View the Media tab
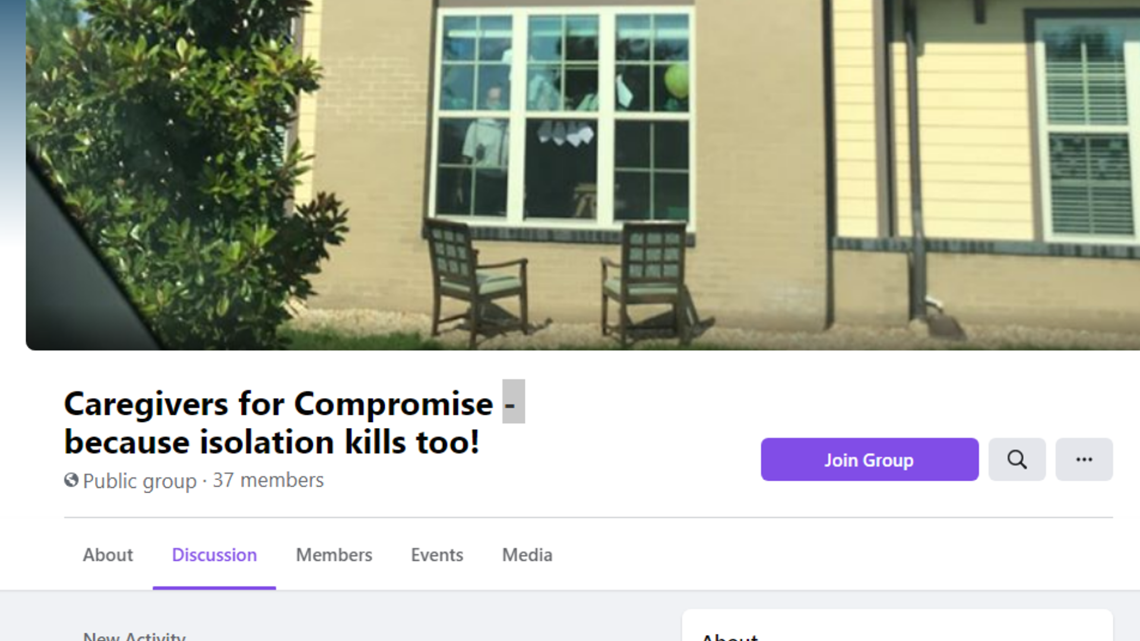Viewport: 1140px width, 641px height. point(527,555)
